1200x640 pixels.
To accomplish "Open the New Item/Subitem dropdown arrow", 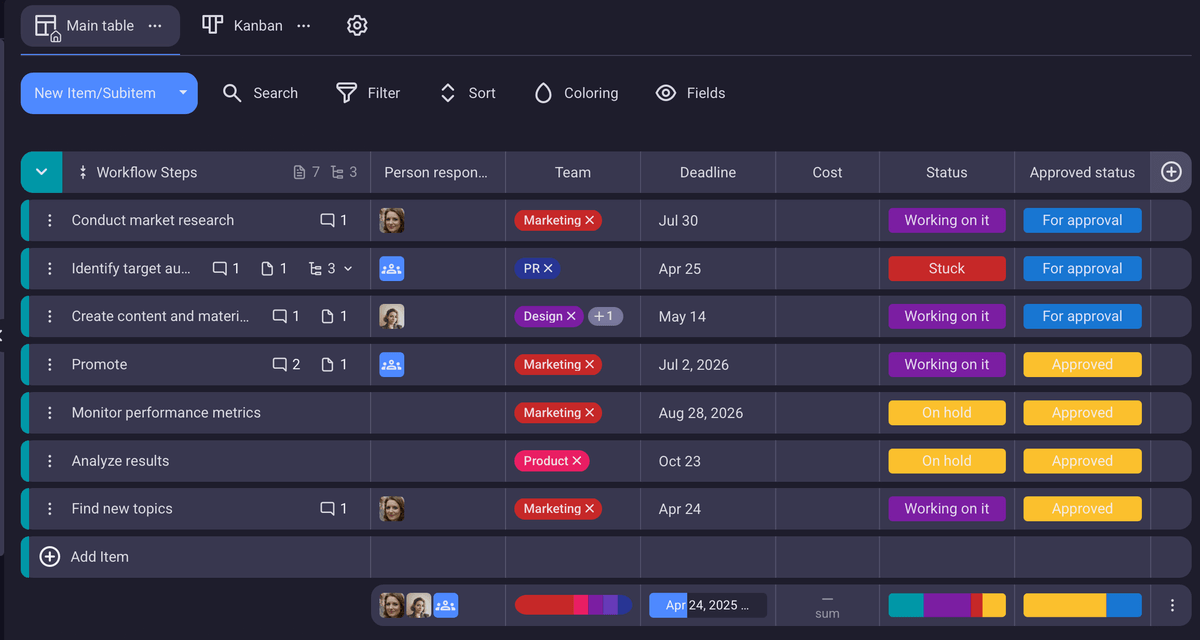I will point(181,93).
